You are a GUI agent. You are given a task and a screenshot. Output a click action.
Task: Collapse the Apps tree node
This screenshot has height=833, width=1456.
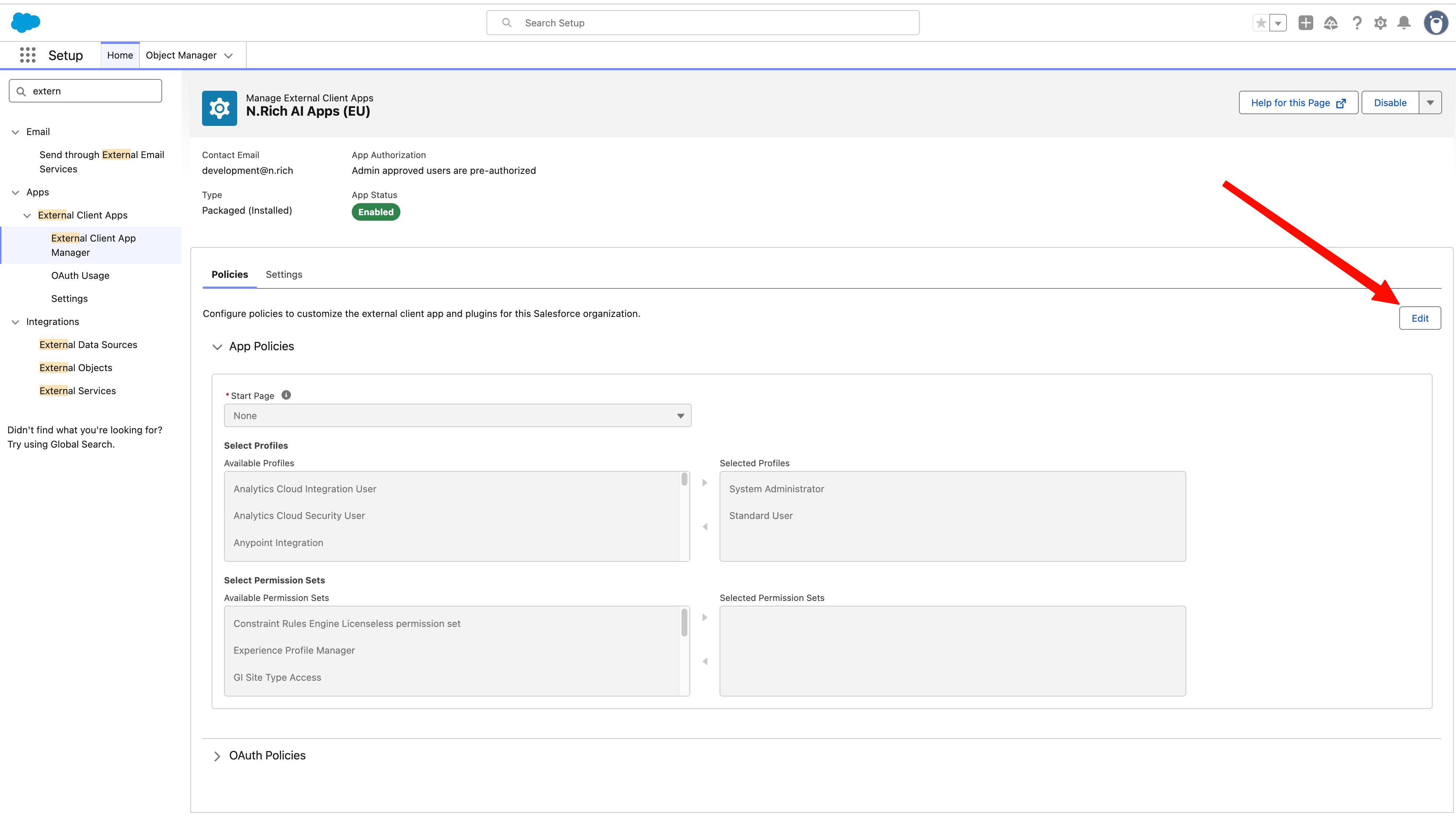coord(15,193)
